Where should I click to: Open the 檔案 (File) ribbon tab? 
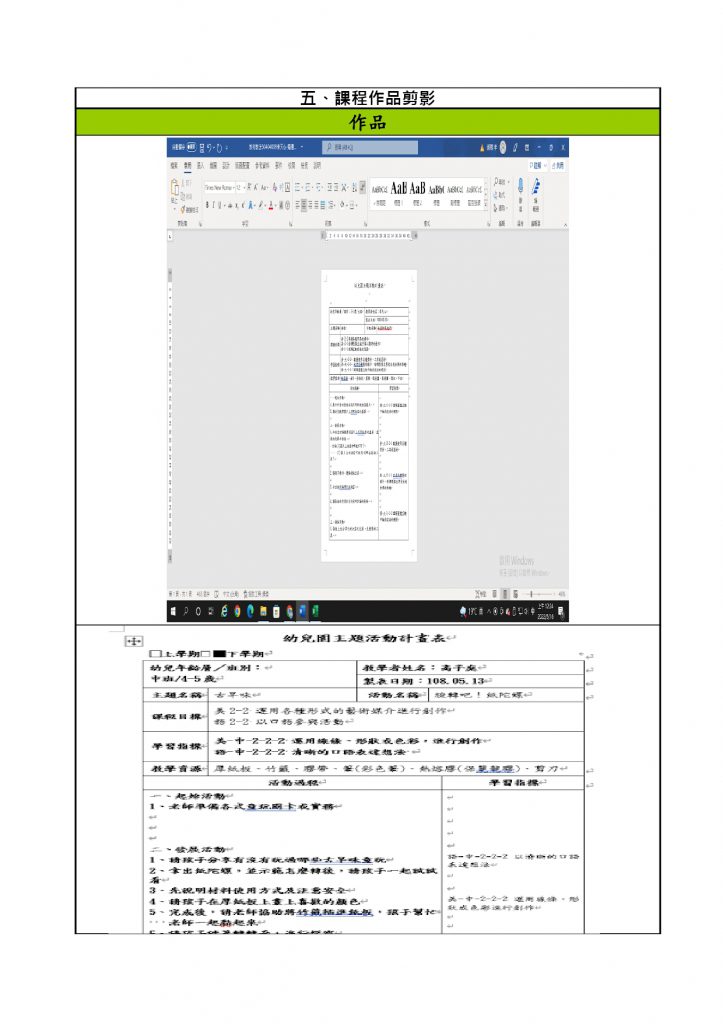[x=174, y=165]
